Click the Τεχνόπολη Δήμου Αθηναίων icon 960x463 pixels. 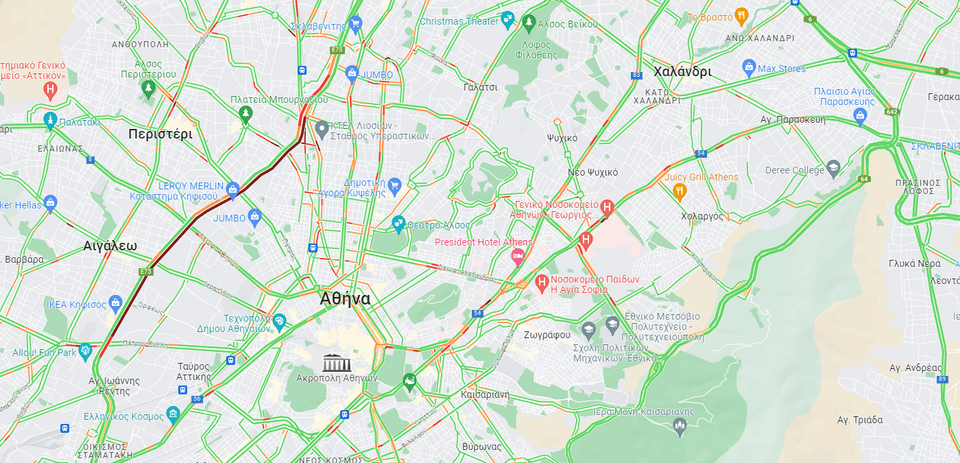pos(279,320)
